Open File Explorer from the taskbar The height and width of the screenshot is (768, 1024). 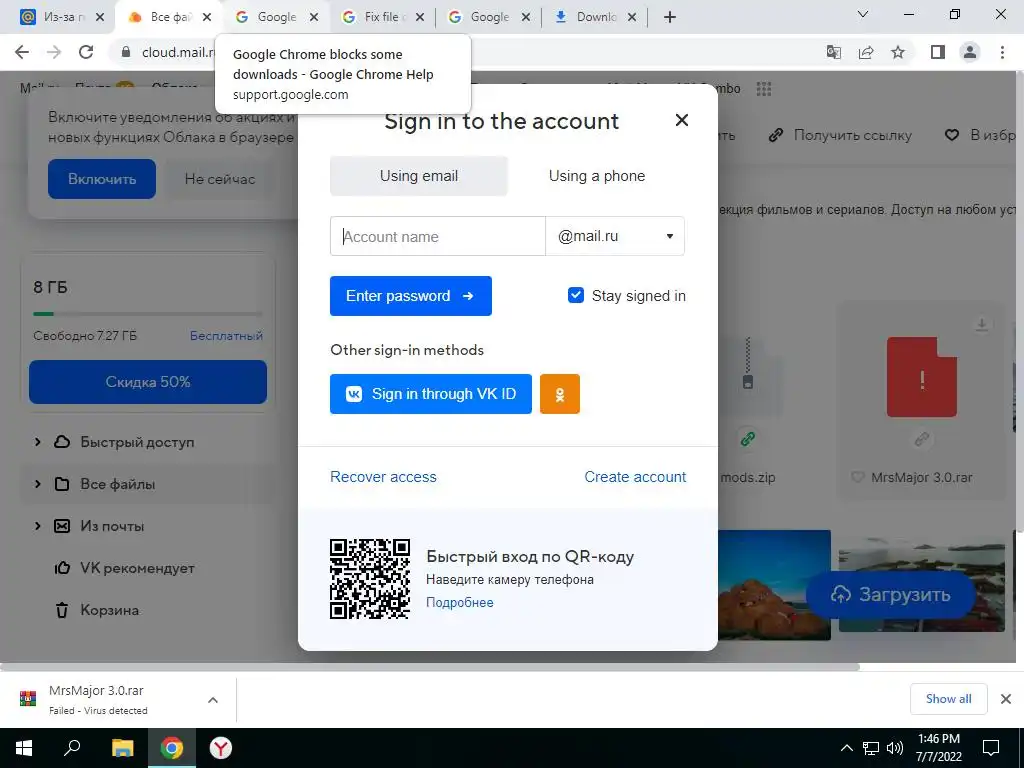tap(122, 748)
